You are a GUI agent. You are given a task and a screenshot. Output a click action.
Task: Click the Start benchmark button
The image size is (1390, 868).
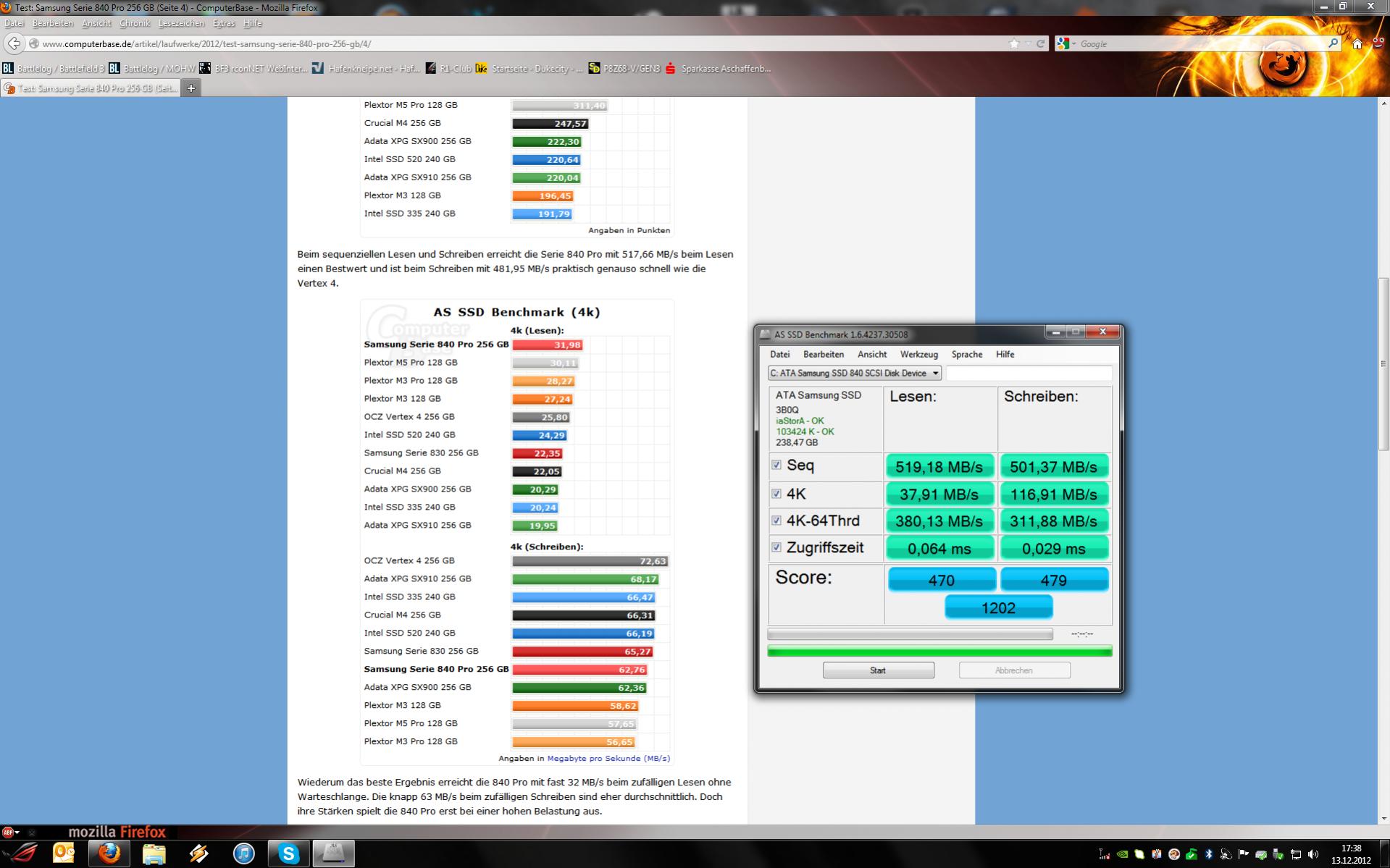pos(878,670)
